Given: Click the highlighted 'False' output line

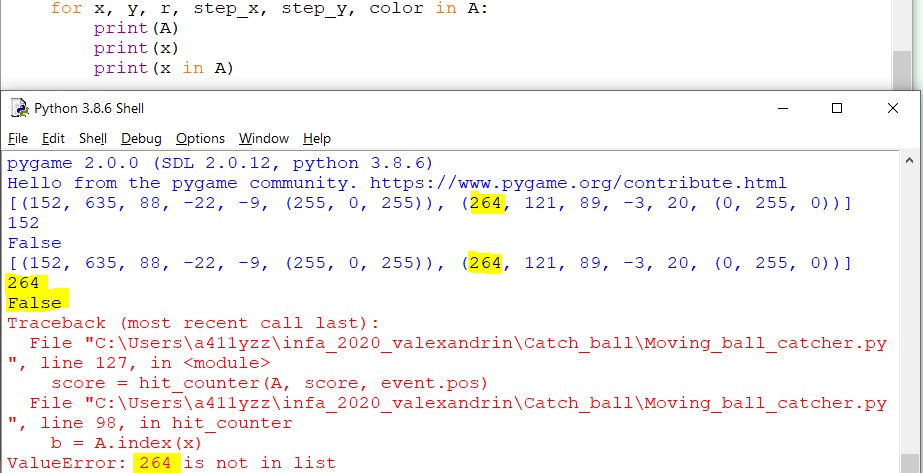Looking at the screenshot, I should (x=35, y=303).
